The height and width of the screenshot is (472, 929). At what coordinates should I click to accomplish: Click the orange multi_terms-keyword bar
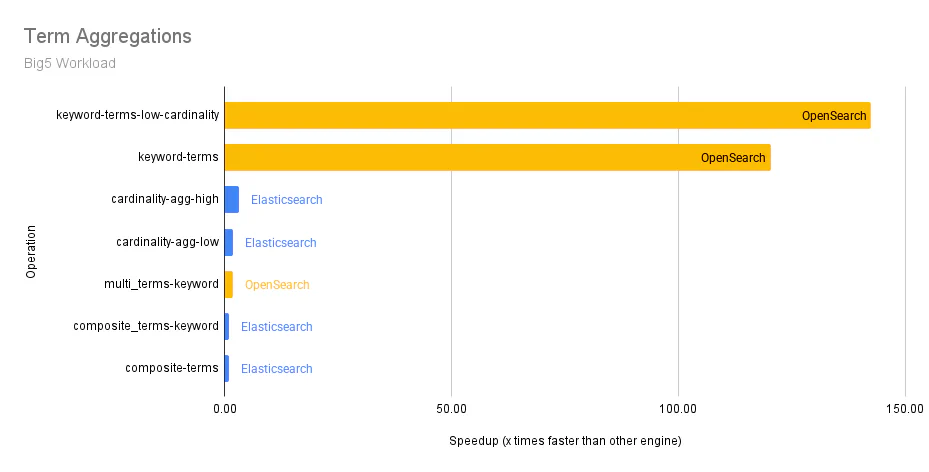click(229, 284)
